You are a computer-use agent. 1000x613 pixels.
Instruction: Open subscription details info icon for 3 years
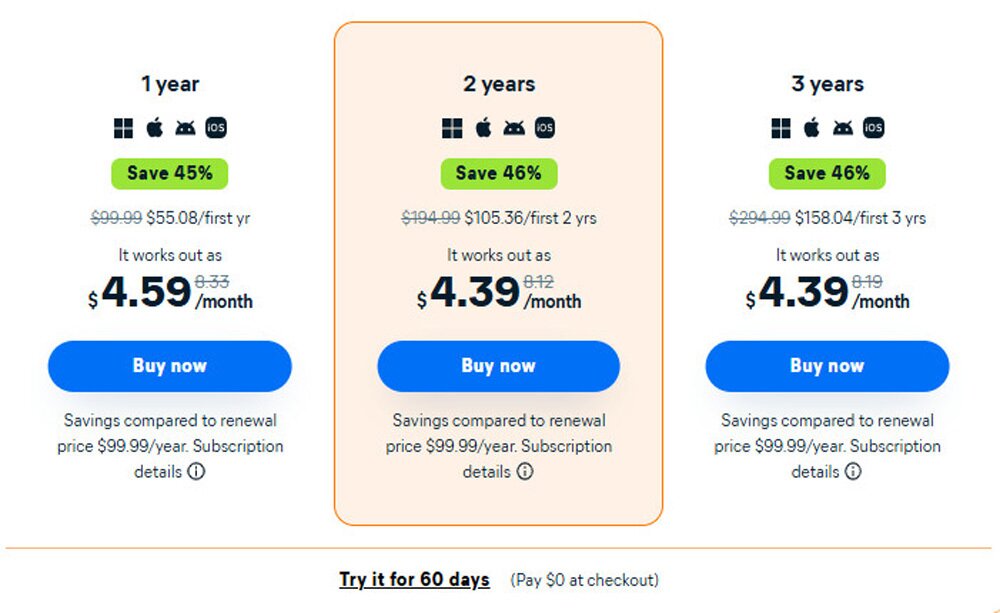[x=853, y=471]
